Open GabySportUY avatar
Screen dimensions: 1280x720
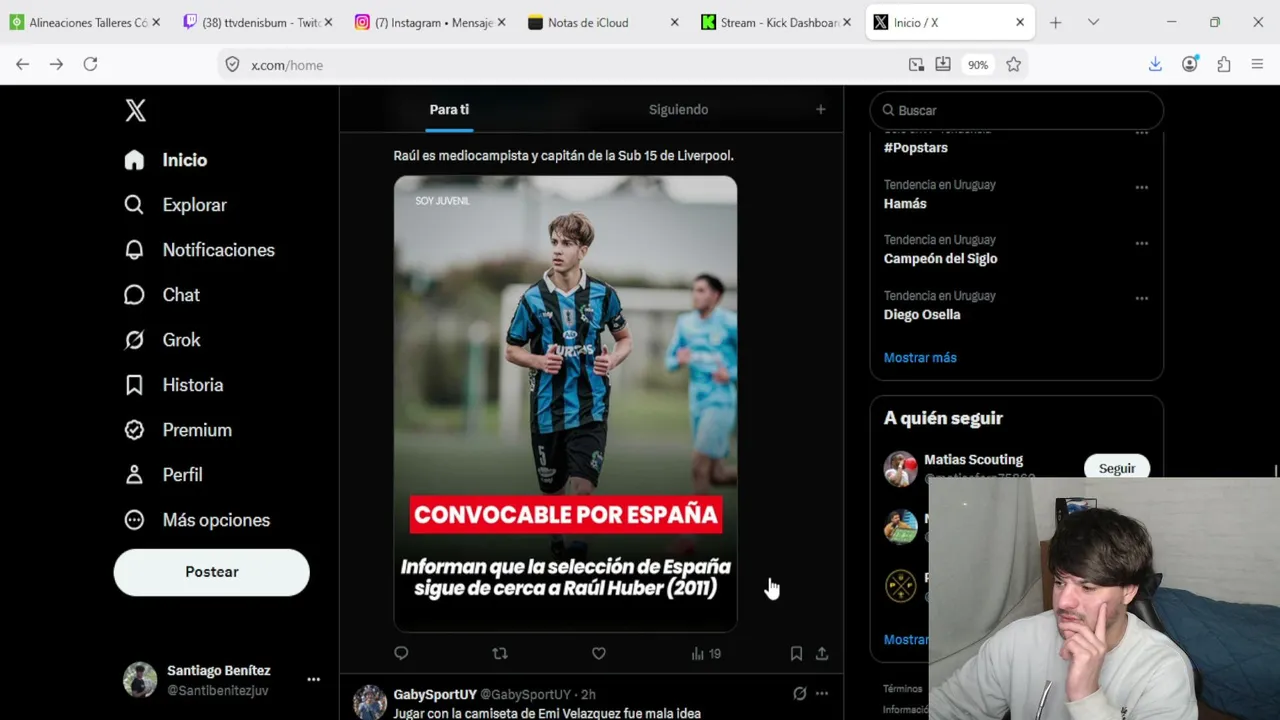click(x=370, y=702)
